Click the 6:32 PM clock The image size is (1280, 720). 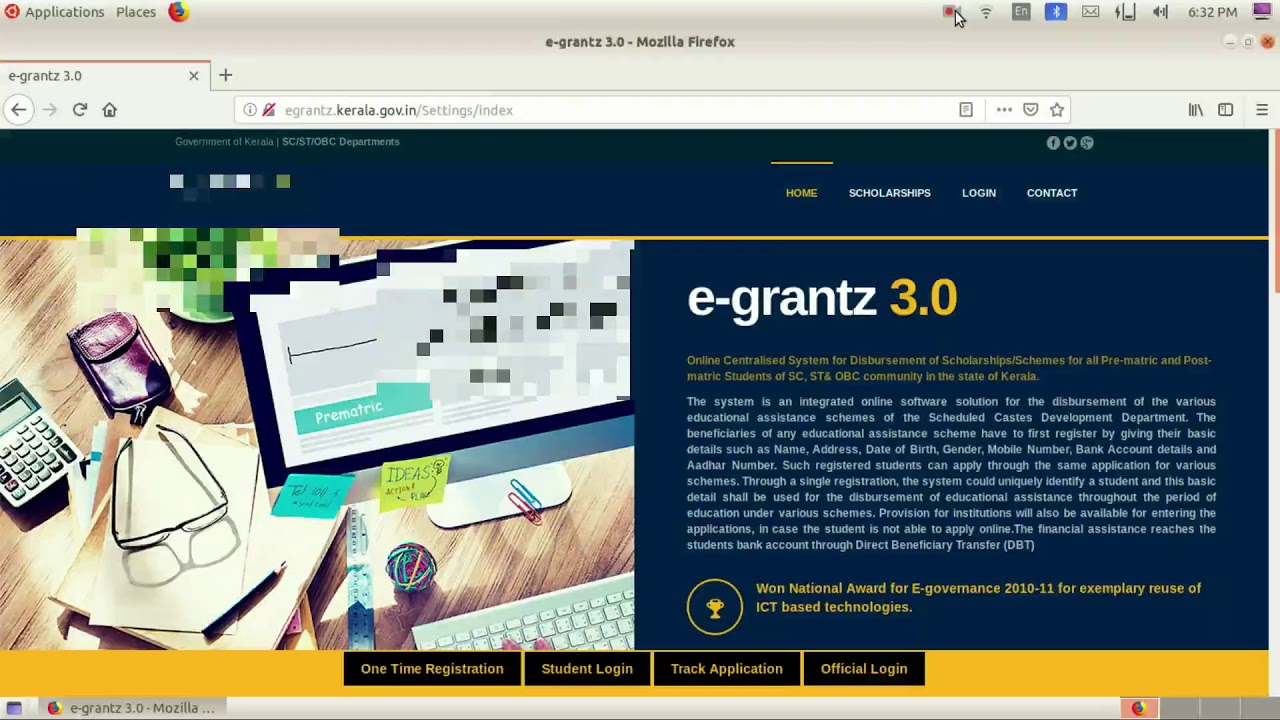(x=1213, y=12)
